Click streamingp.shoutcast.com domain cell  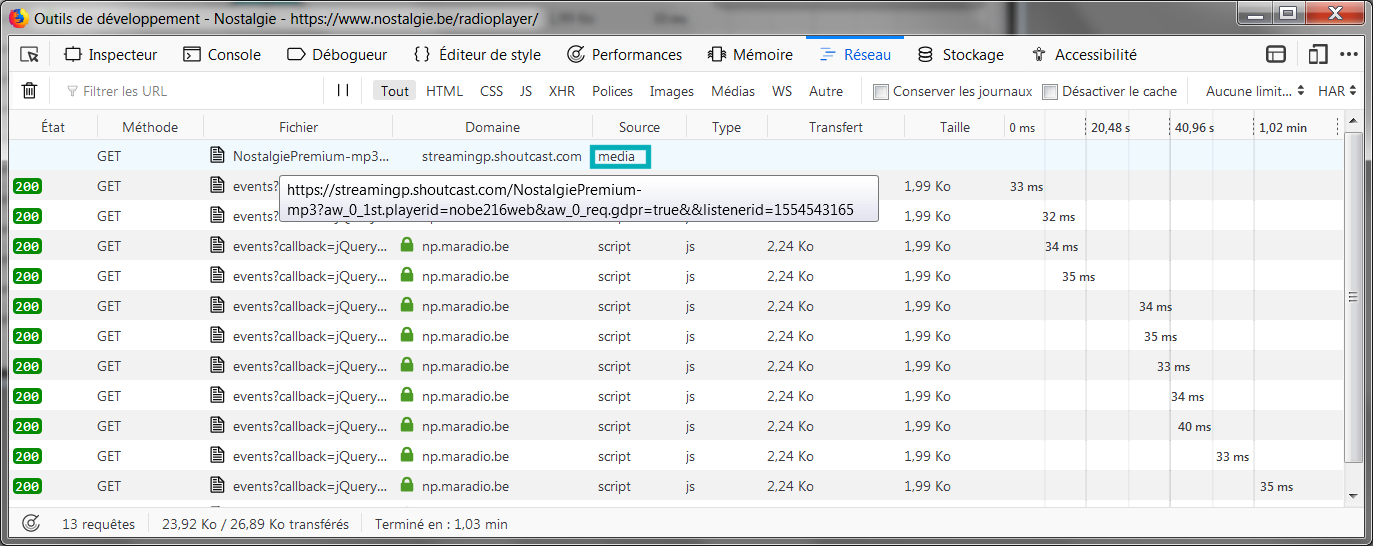click(x=502, y=157)
